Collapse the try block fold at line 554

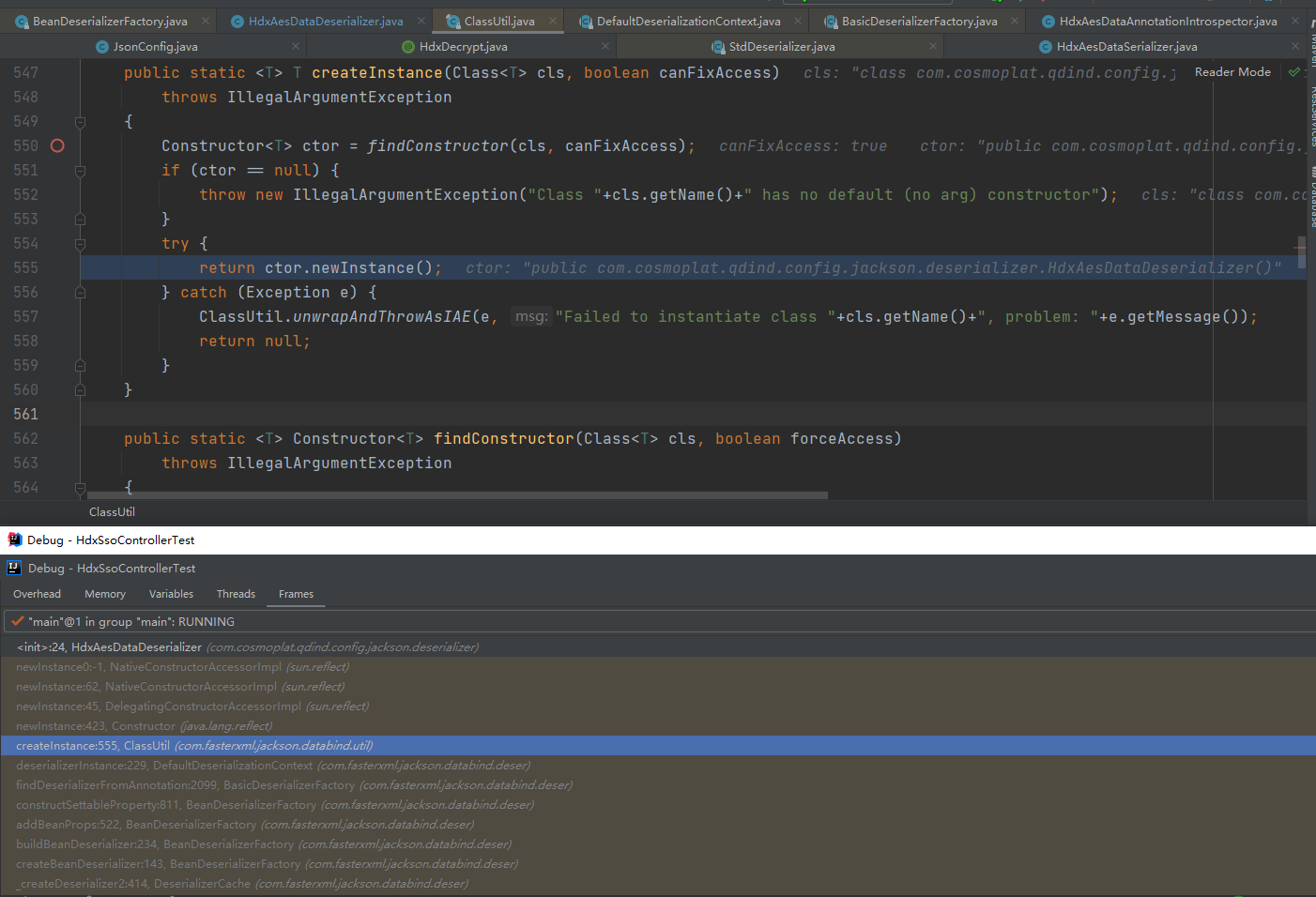tap(80, 244)
